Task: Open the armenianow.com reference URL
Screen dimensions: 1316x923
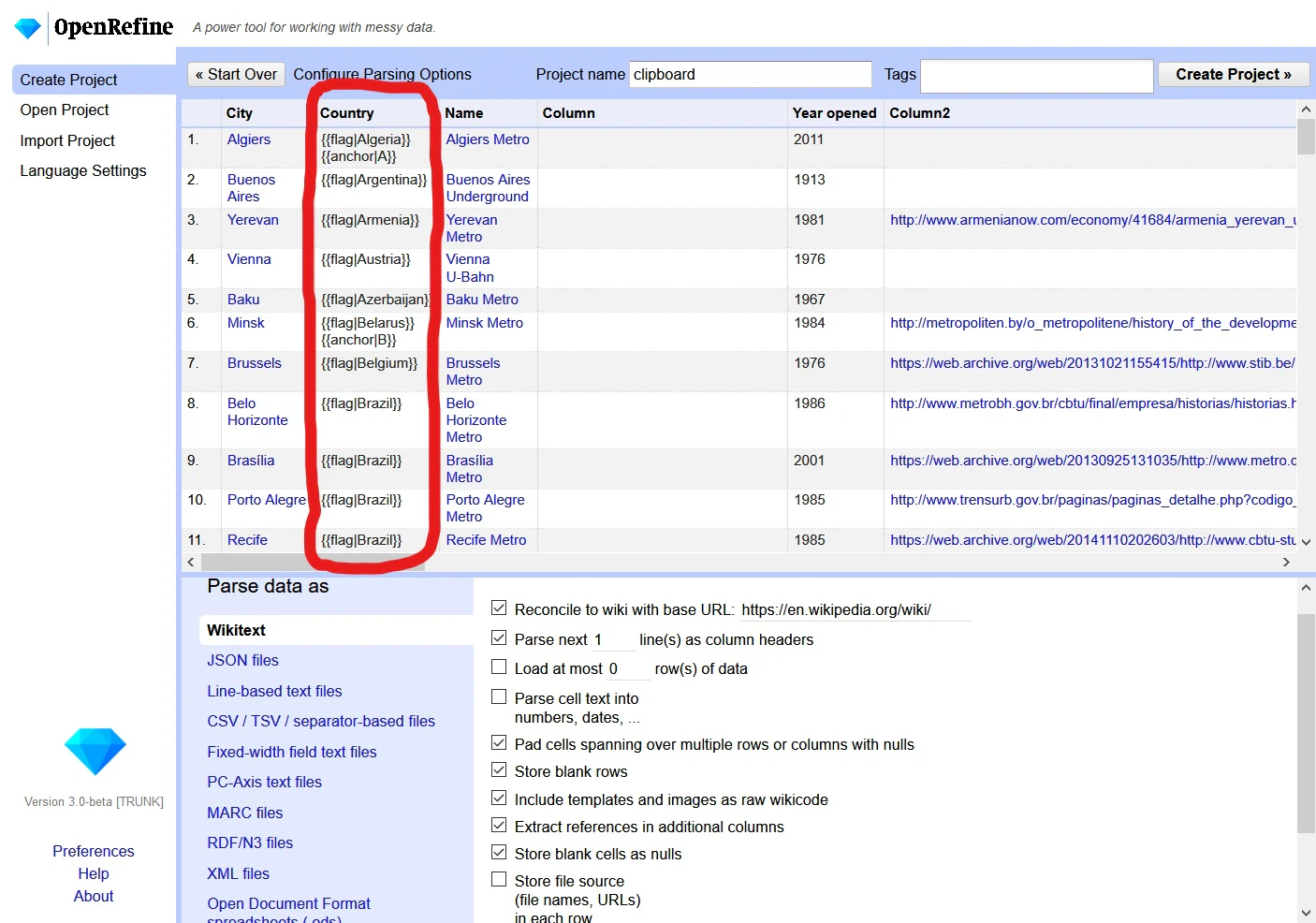Action: click(1093, 220)
